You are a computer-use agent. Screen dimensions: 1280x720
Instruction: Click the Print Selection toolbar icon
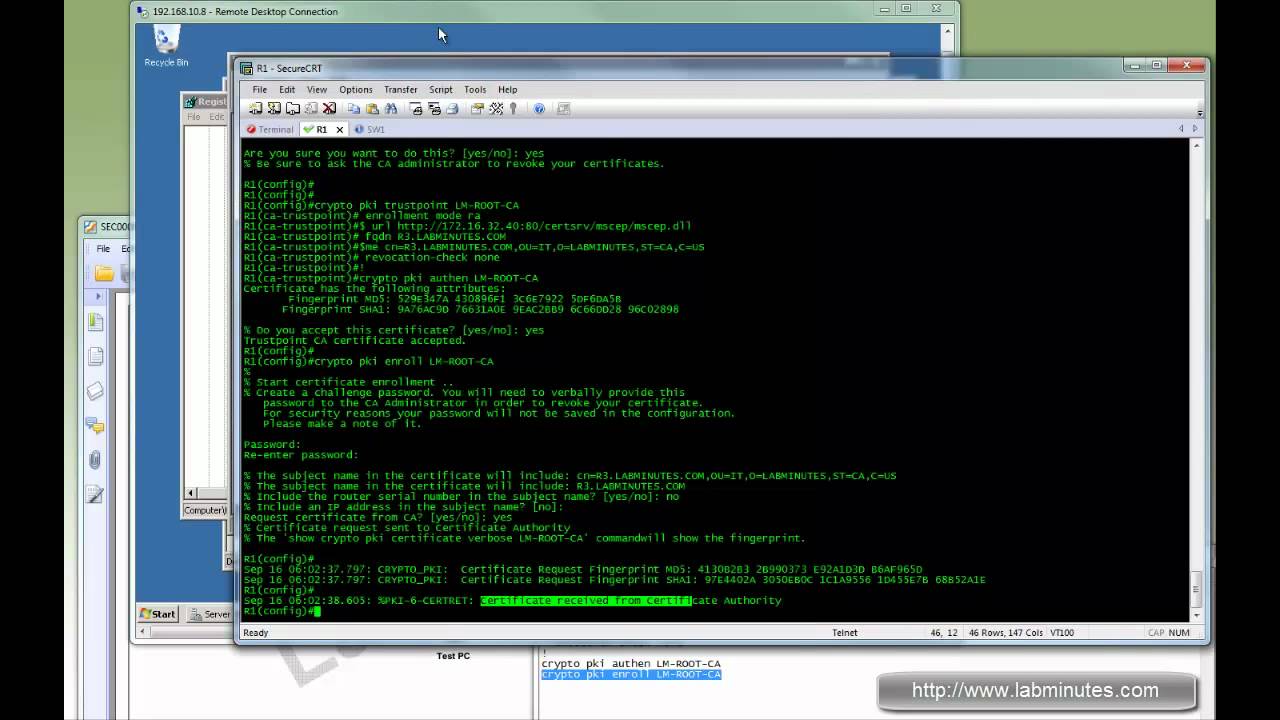click(434, 108)
